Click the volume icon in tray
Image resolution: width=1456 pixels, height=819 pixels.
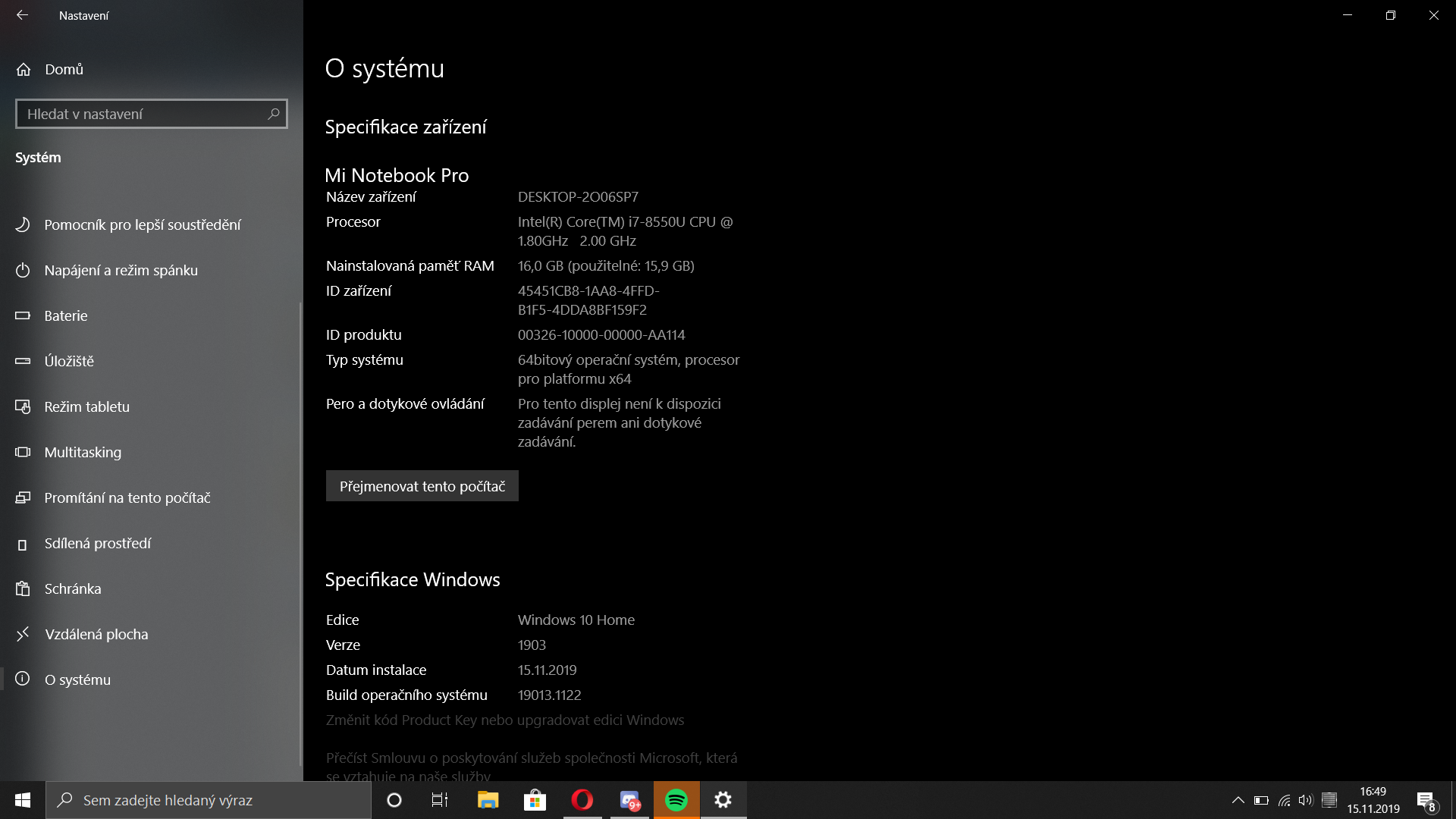coord(1305,800)
